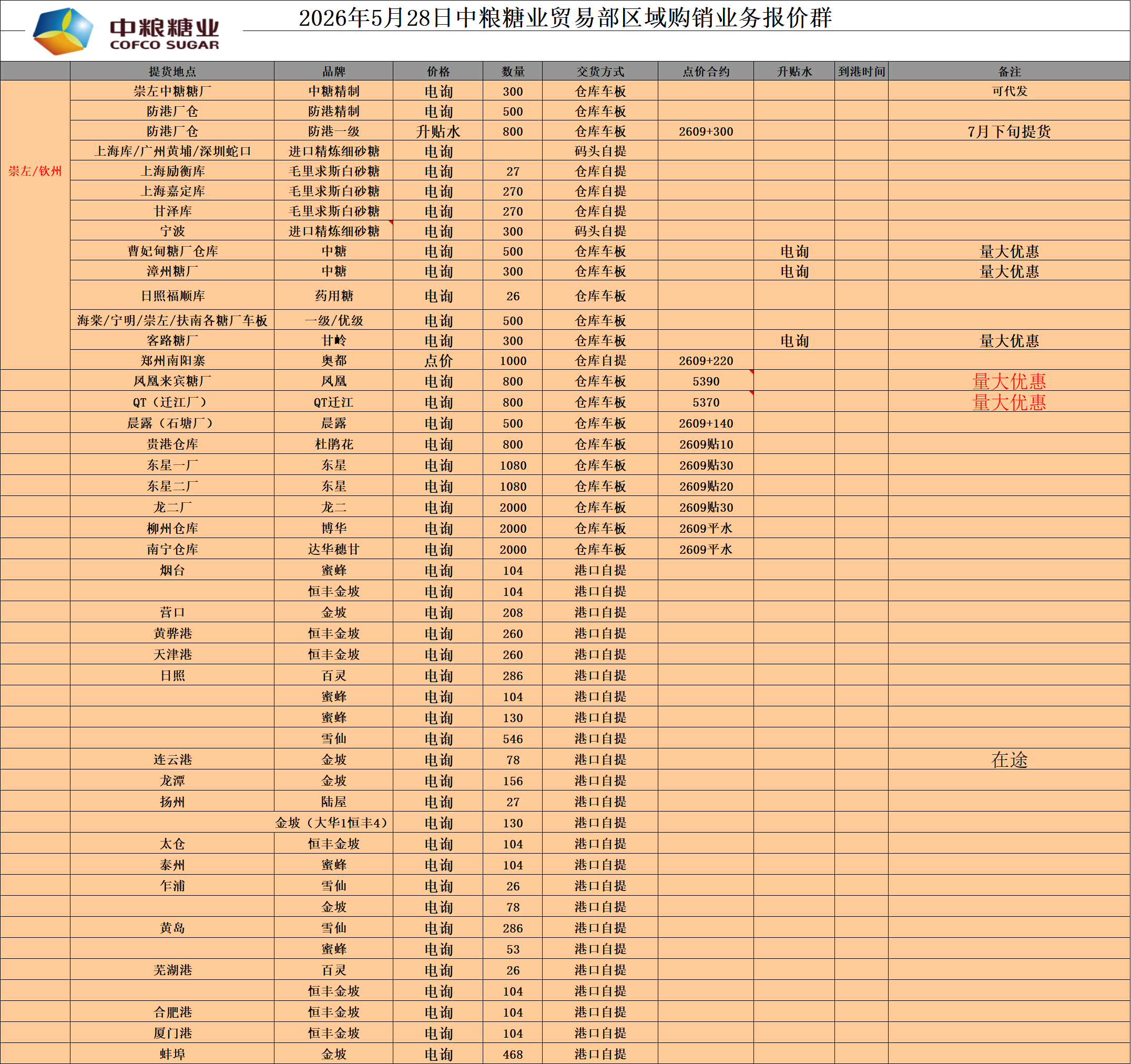Click the 天津港 location cell
1131x1064 pixels.
pos(172,654)
